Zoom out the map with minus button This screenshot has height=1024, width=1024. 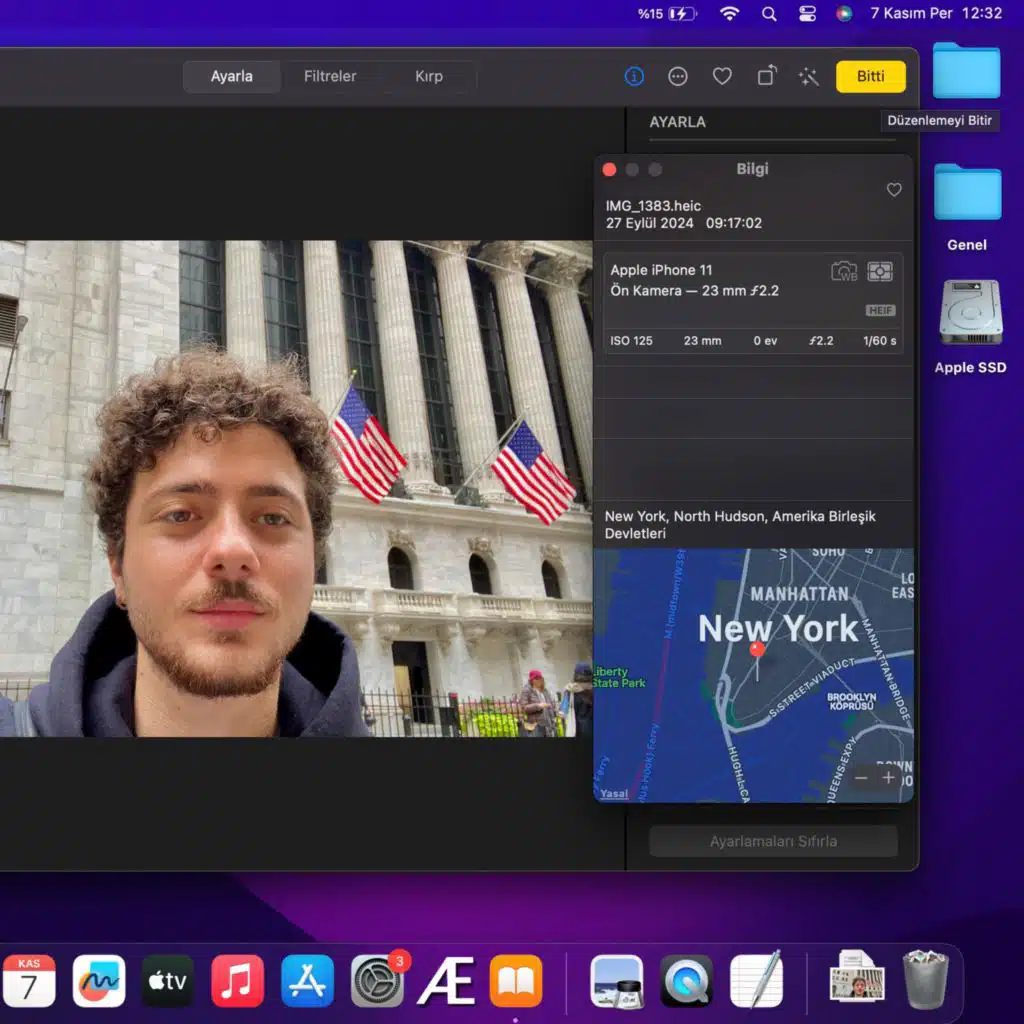point(861,778)
